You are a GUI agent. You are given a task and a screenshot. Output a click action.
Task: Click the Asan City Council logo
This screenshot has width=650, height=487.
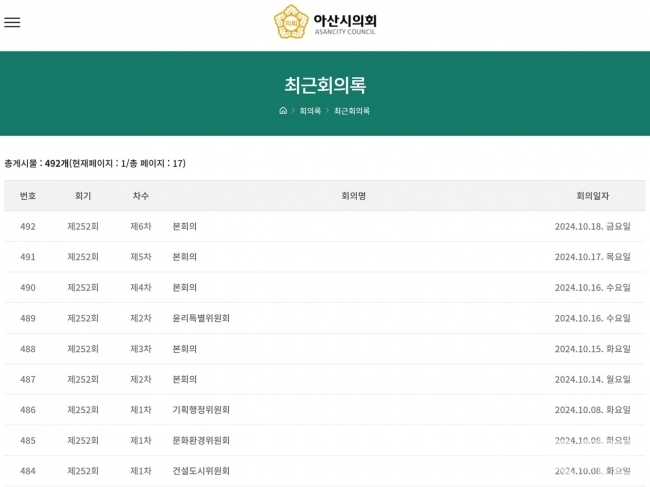tap(325, 22)
